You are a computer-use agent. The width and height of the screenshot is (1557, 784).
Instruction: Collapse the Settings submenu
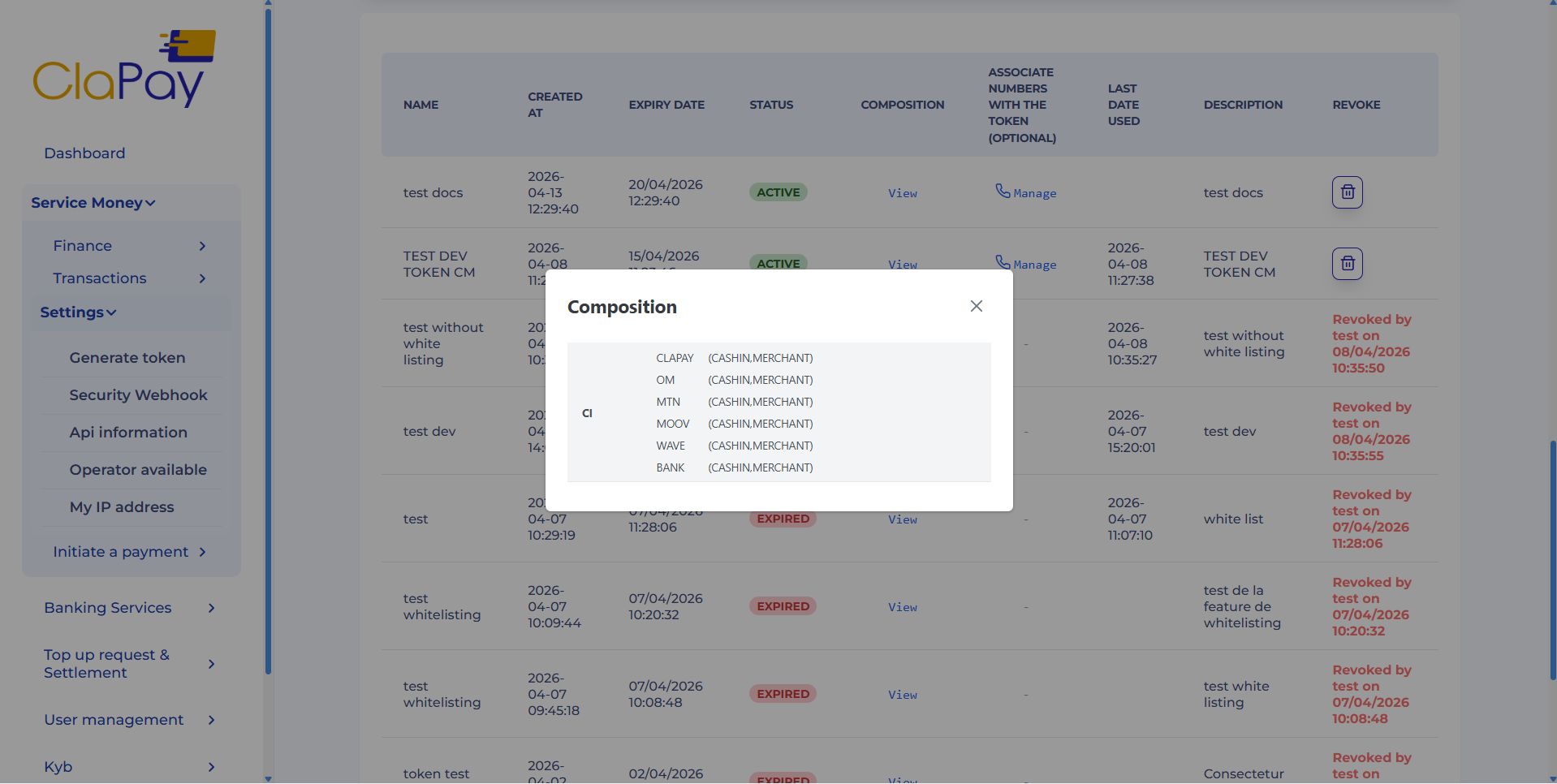pos(78,312)
